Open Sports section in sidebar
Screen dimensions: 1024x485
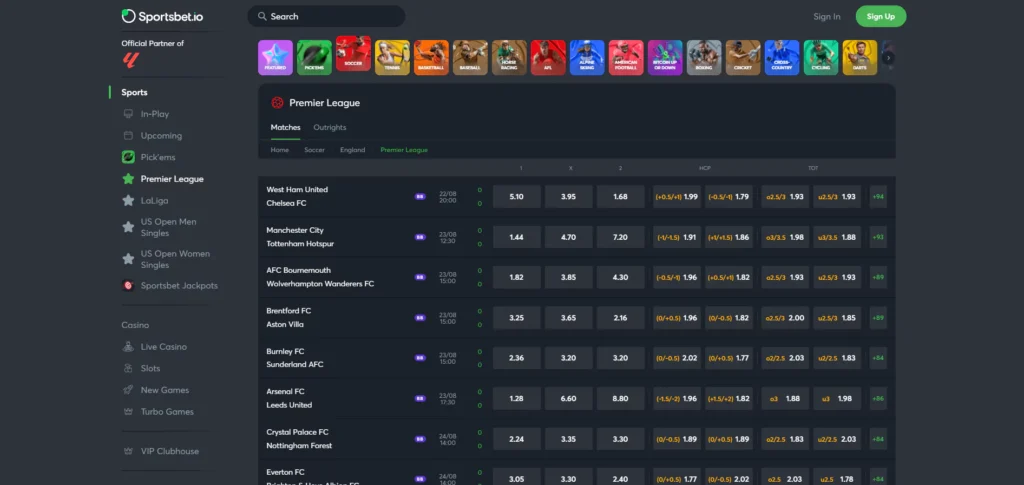point(135,92)
